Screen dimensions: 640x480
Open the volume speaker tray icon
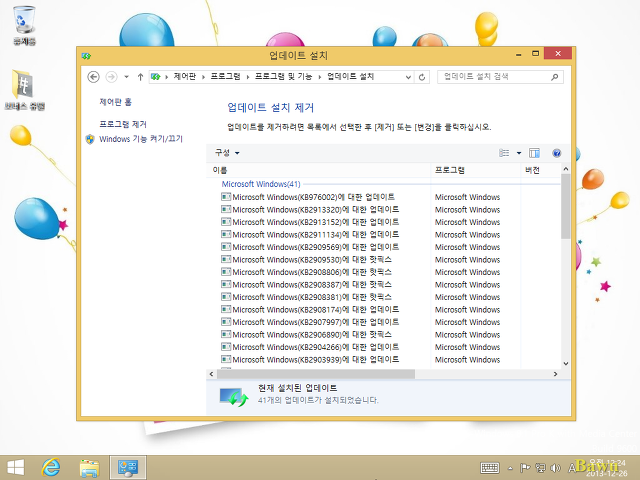point(556,468)
